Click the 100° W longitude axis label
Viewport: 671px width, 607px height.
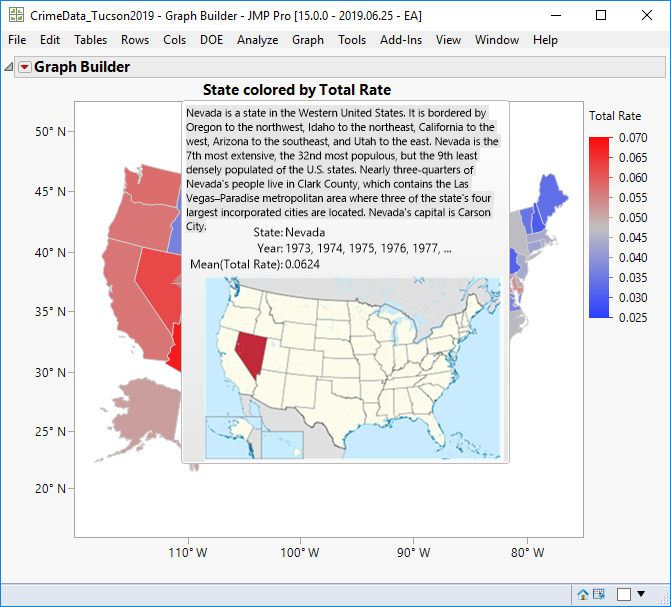[300, 553]
